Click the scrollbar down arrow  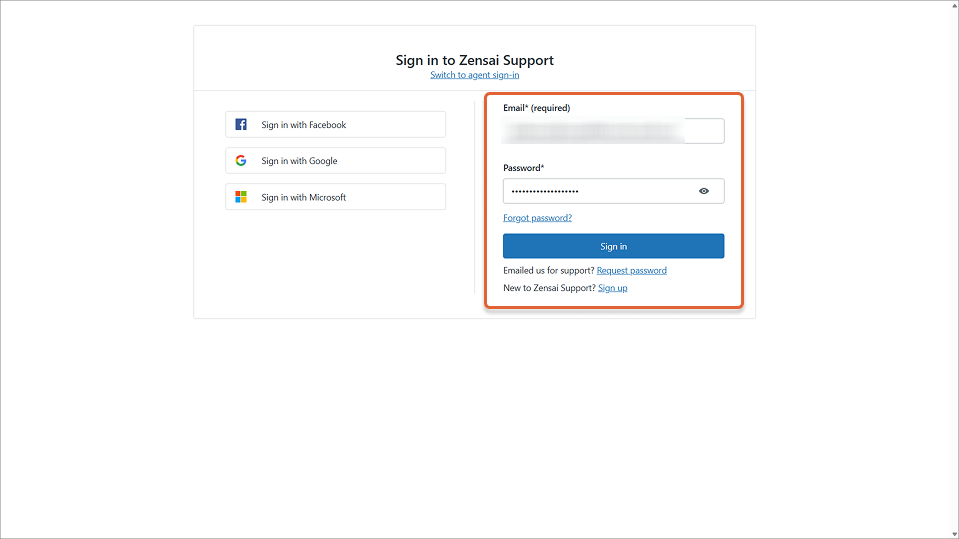(954, 534)
